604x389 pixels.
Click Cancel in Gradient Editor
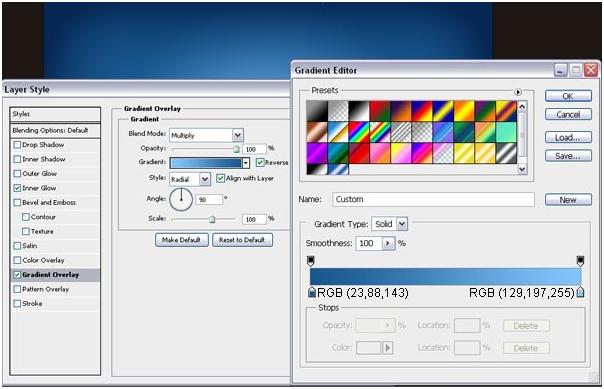(568, 114)
